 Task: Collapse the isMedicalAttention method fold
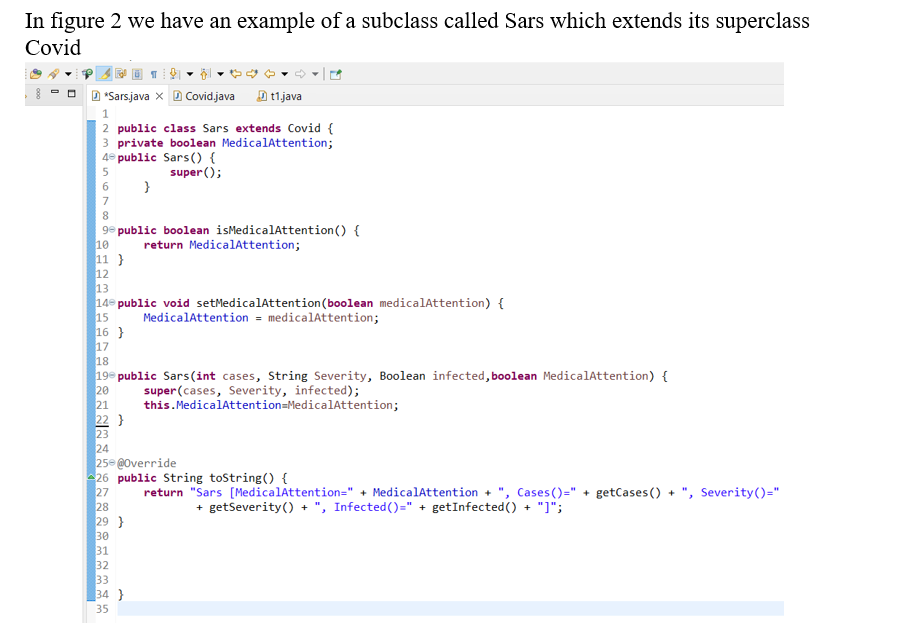click(112, 229)
